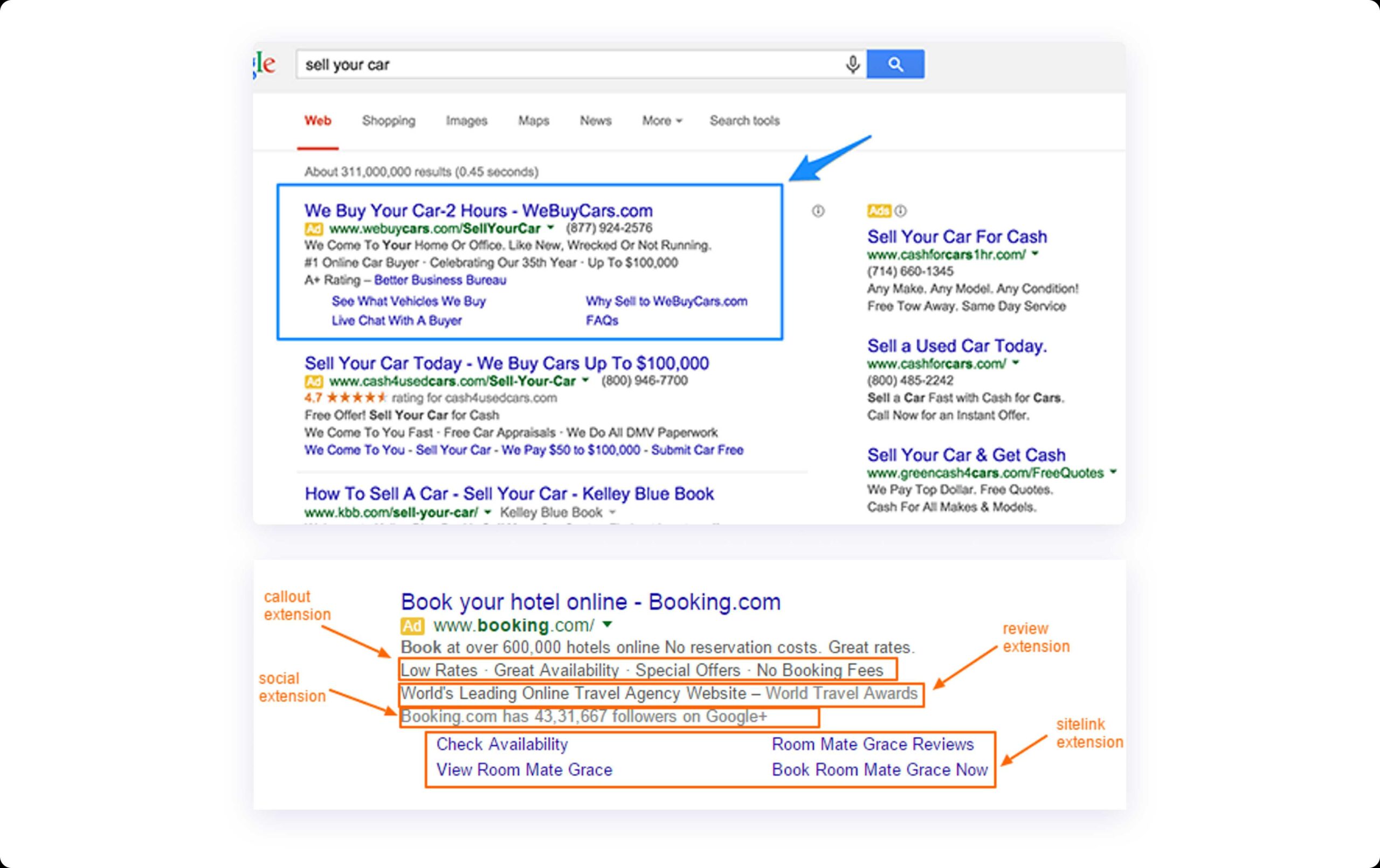Screen dimensions: 1380x868
Task: Open the arrow next to webuycars.com/SellYourCar URL
Action: (x=551, y=228)
